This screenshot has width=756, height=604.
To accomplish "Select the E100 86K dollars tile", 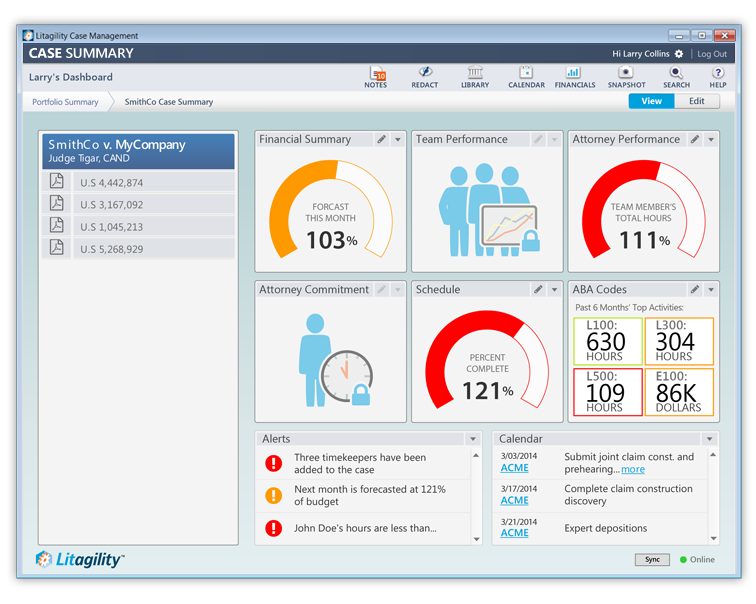I will tap(679, 392).
